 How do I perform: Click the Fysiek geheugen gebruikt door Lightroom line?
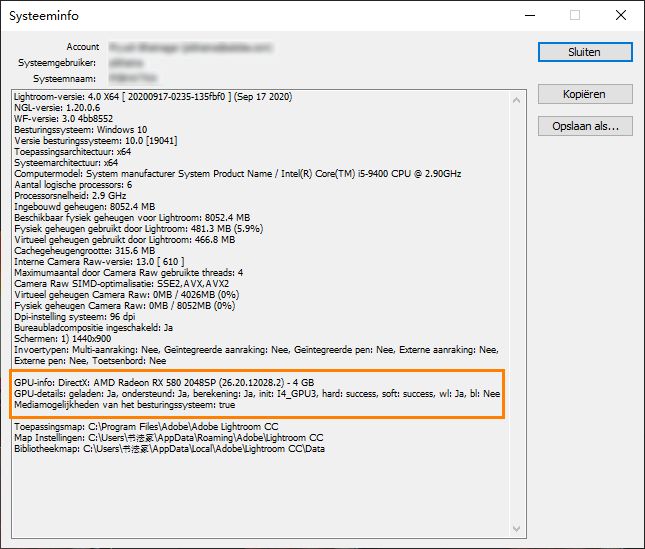[138, 229]
